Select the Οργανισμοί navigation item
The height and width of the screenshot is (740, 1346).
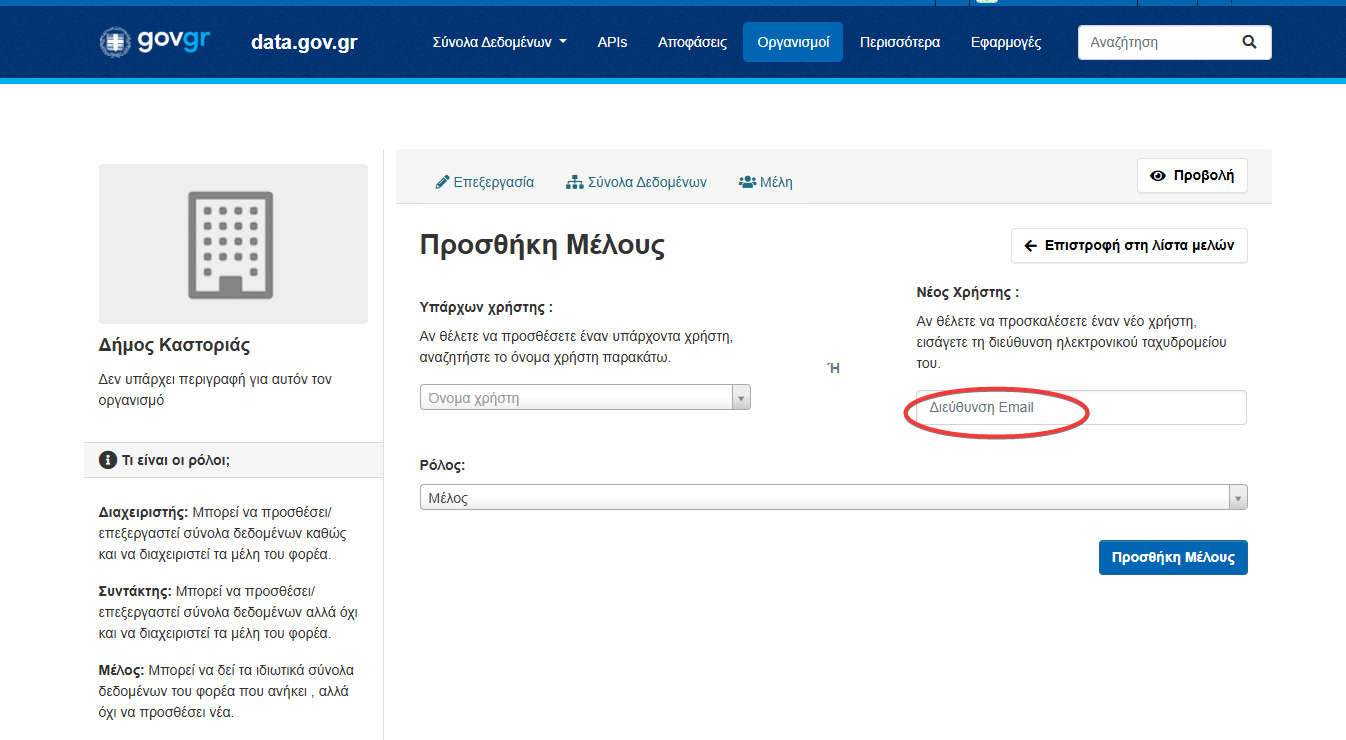point(793,43)
